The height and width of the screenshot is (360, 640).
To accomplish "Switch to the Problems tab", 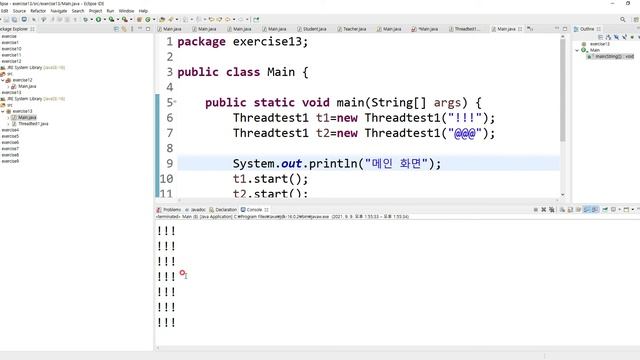I will coord(169,210).
